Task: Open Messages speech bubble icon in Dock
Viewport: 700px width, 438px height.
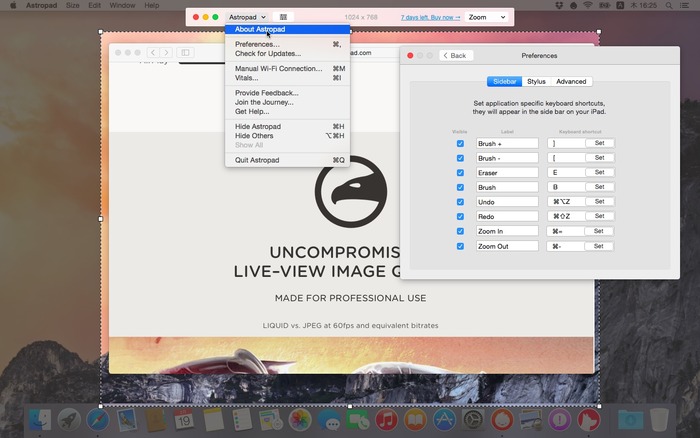Action: 329,420
